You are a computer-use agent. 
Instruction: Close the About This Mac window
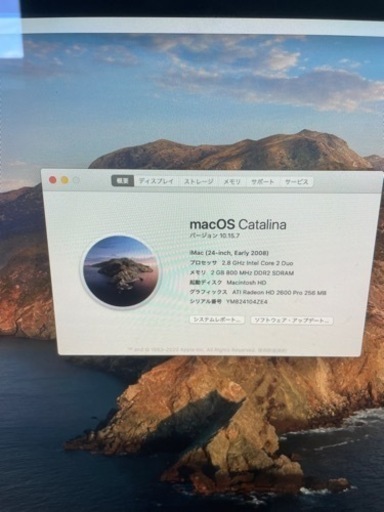coord(52,180)
